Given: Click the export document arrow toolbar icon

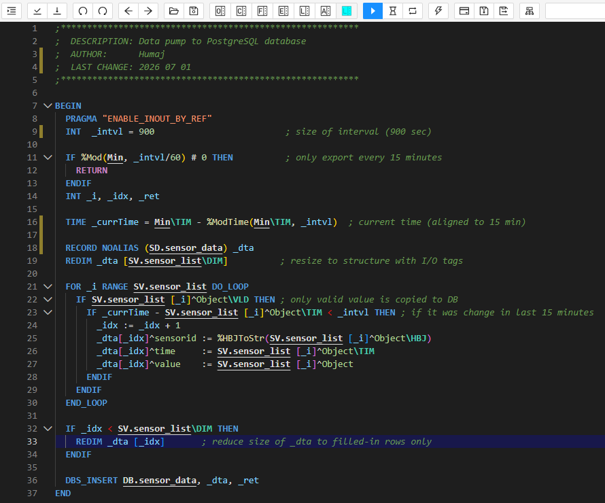Looking at the screenshot, I should (504, 11).
